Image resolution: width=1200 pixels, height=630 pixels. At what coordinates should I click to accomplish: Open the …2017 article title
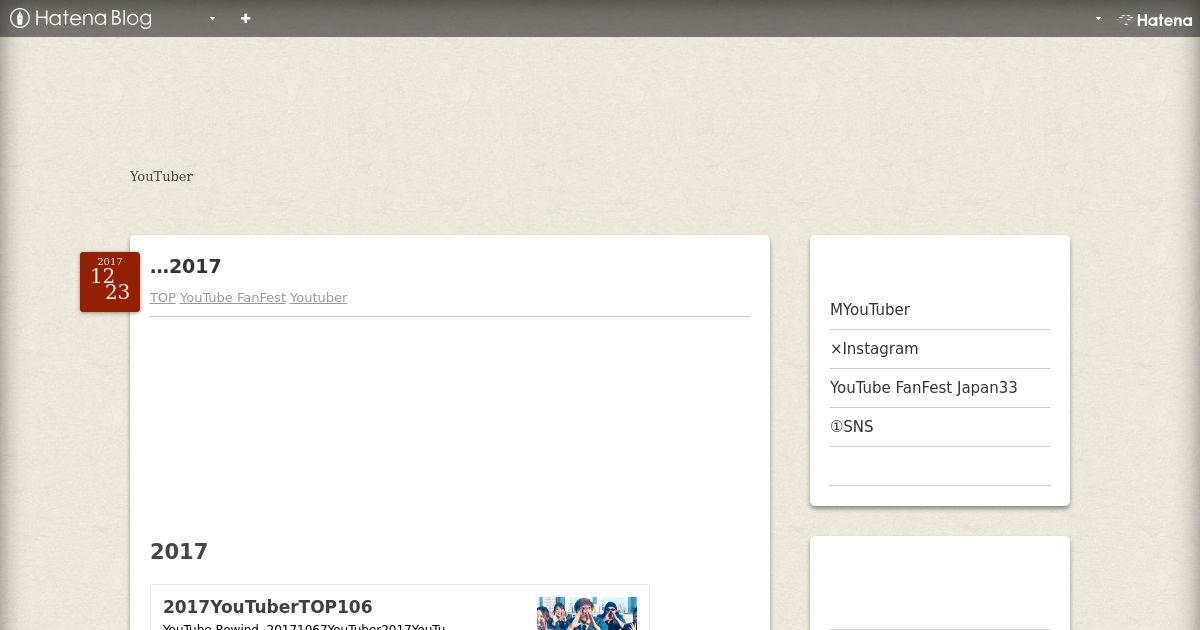tap(186, 266)
